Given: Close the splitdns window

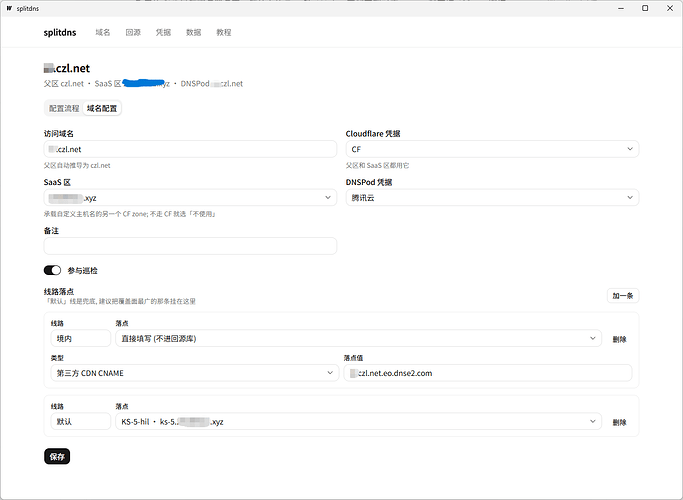Looking at the screenshot, I should [x=670, y=8].
